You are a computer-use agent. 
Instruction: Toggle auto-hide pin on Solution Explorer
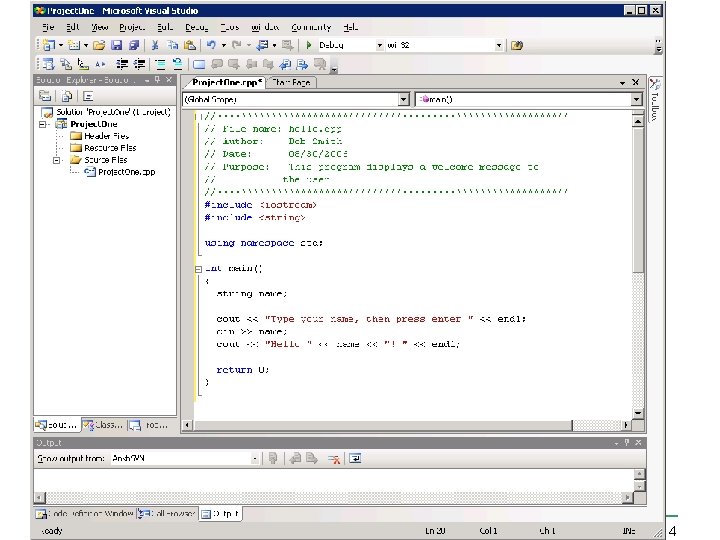(x=158, y=80)
